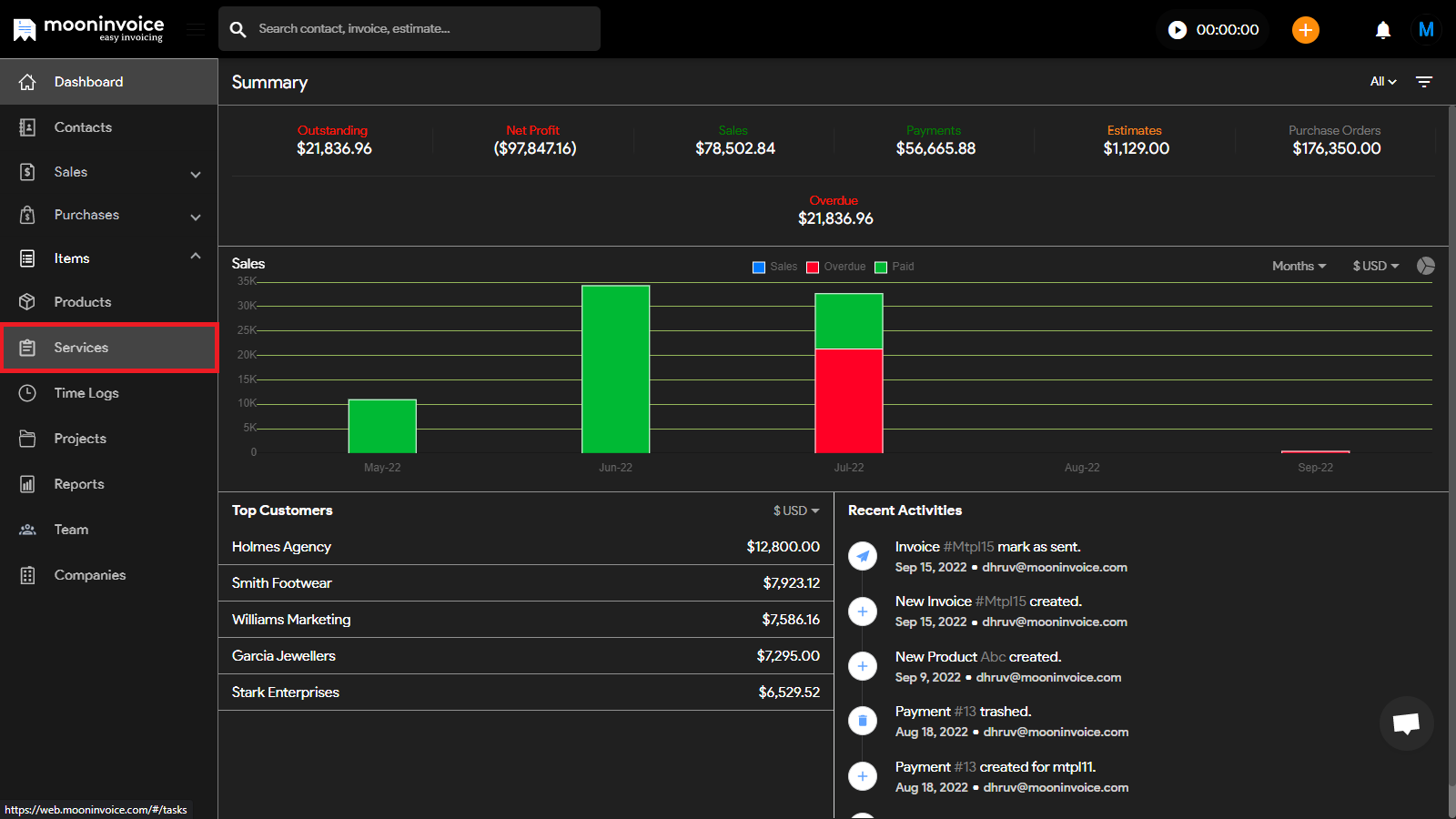
Task: Open Companies menu item
Action: tap(109, 575)
